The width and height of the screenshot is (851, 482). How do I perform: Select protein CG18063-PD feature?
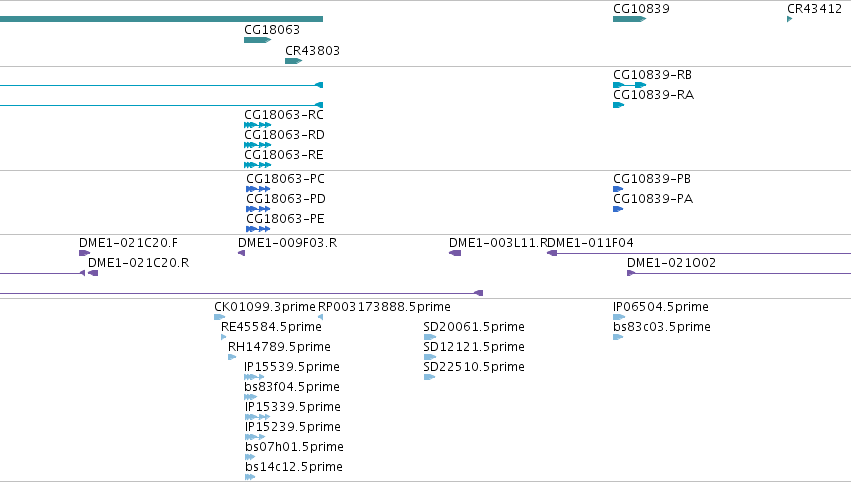coord(258,209)
